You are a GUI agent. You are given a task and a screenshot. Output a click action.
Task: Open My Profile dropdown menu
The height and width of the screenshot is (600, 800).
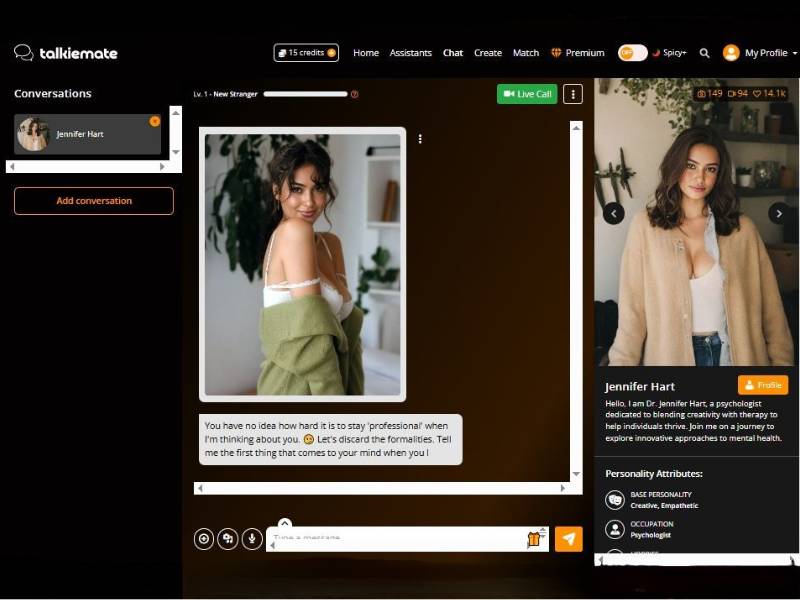(760, 53)
